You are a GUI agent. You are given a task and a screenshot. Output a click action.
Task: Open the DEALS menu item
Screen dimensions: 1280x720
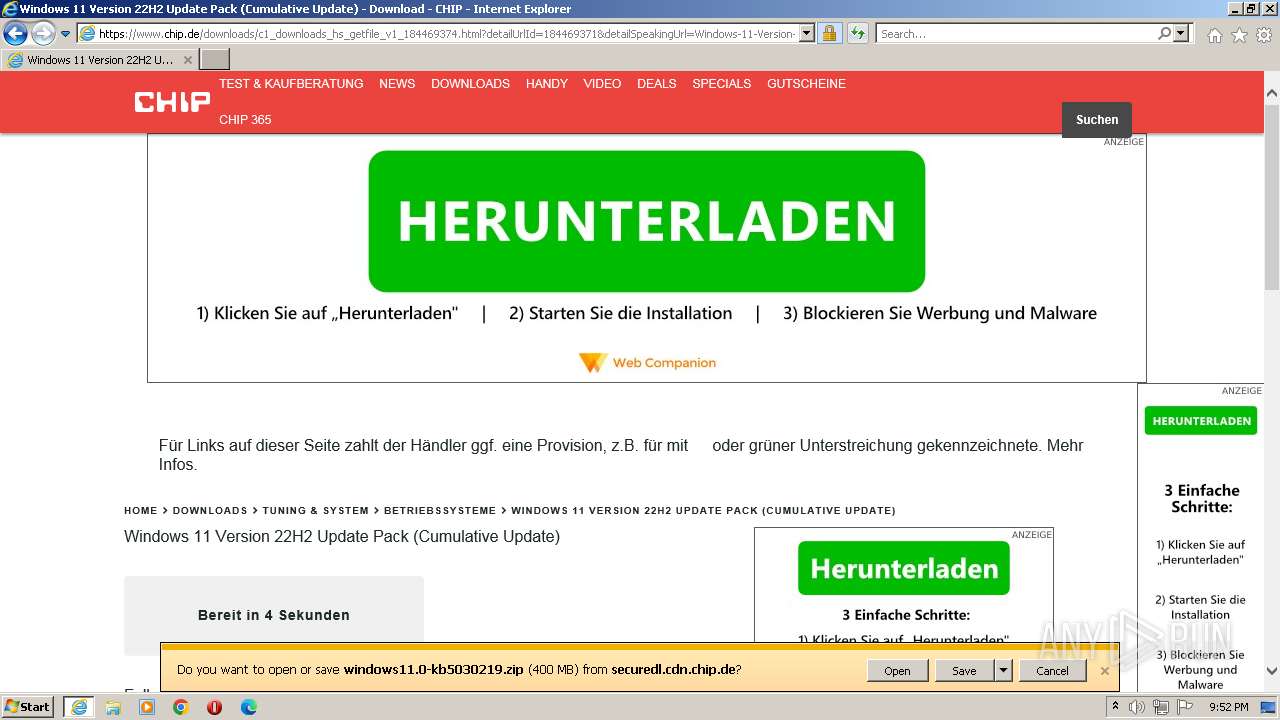click(657, 84)
